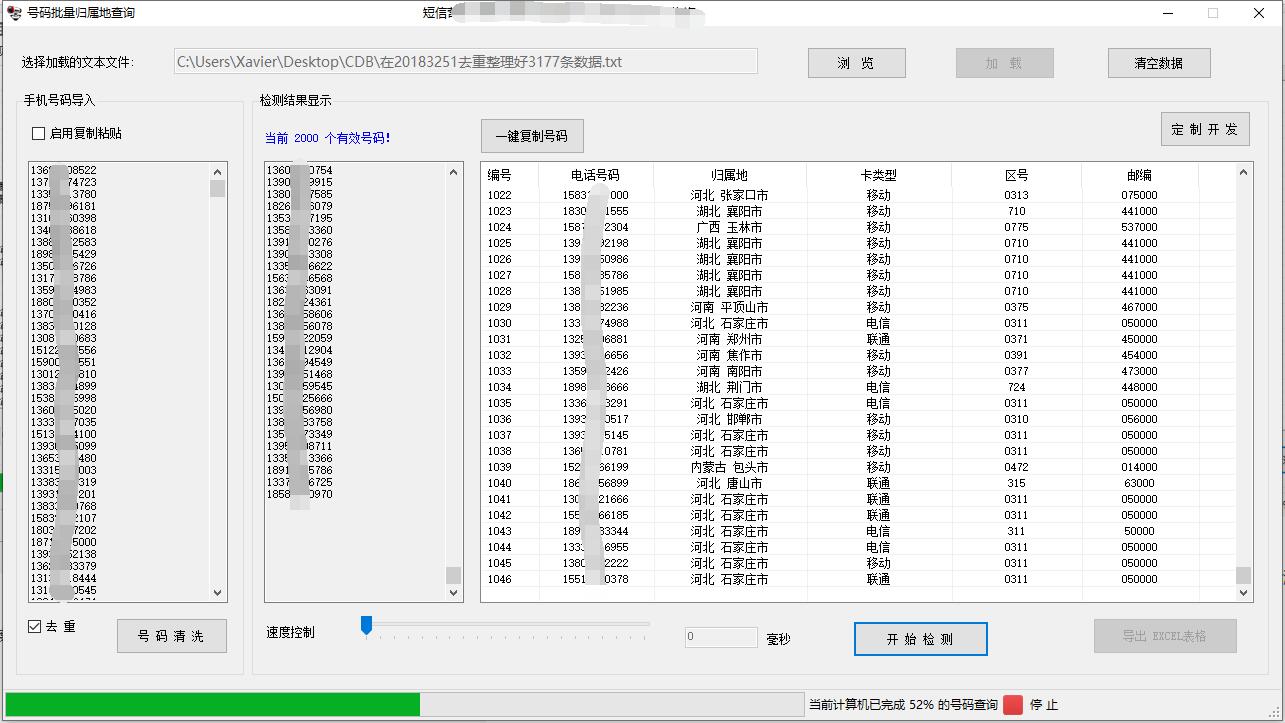Click the 河北 唐山市 location cell
The width and height of the screenshot is (1285, 723).
tap(730, 483)
